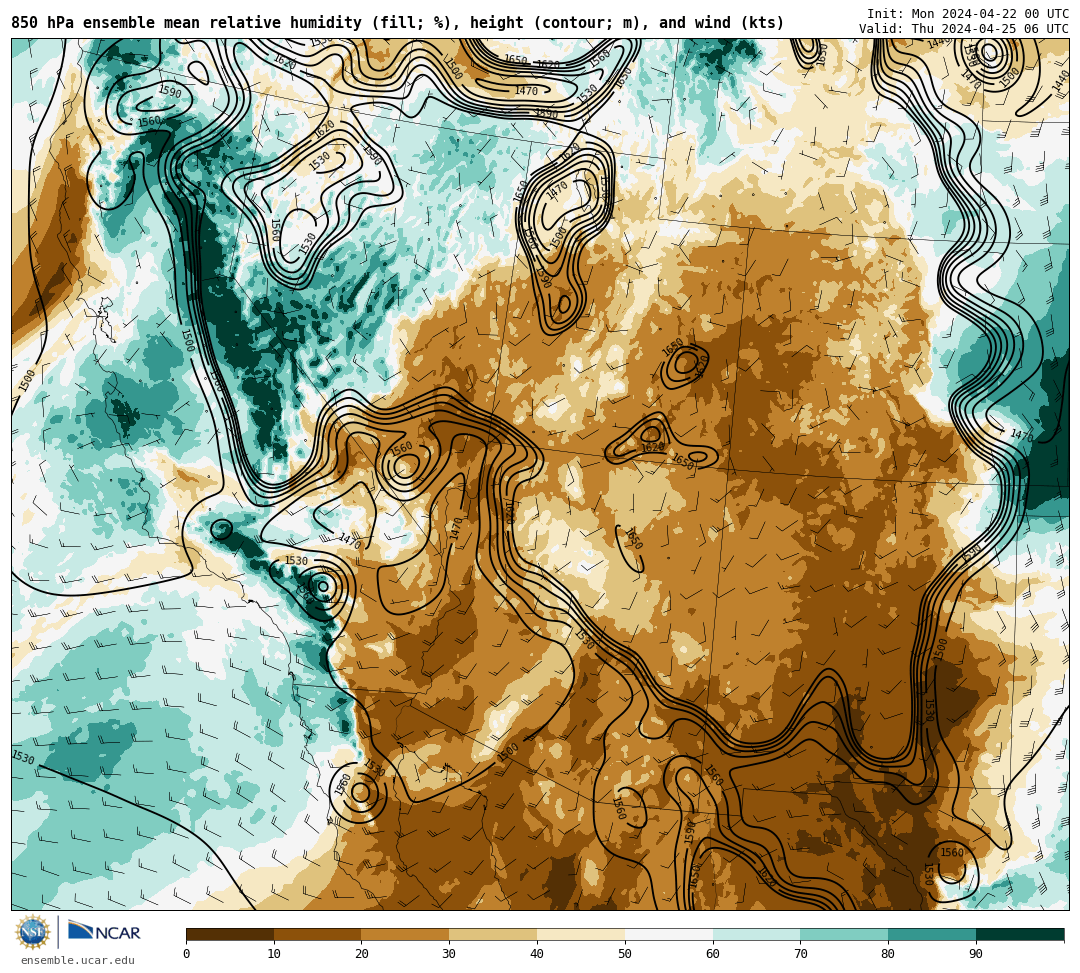Click colorbar tick label 90
1080x973 pixels.
[x=976, y=954]
